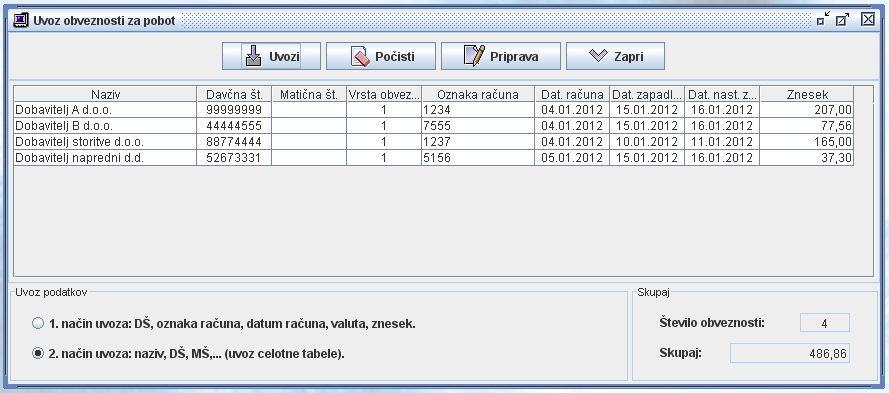Click the Skupaj total field 486,86
The image size is (889, 393).
(789, 353)
